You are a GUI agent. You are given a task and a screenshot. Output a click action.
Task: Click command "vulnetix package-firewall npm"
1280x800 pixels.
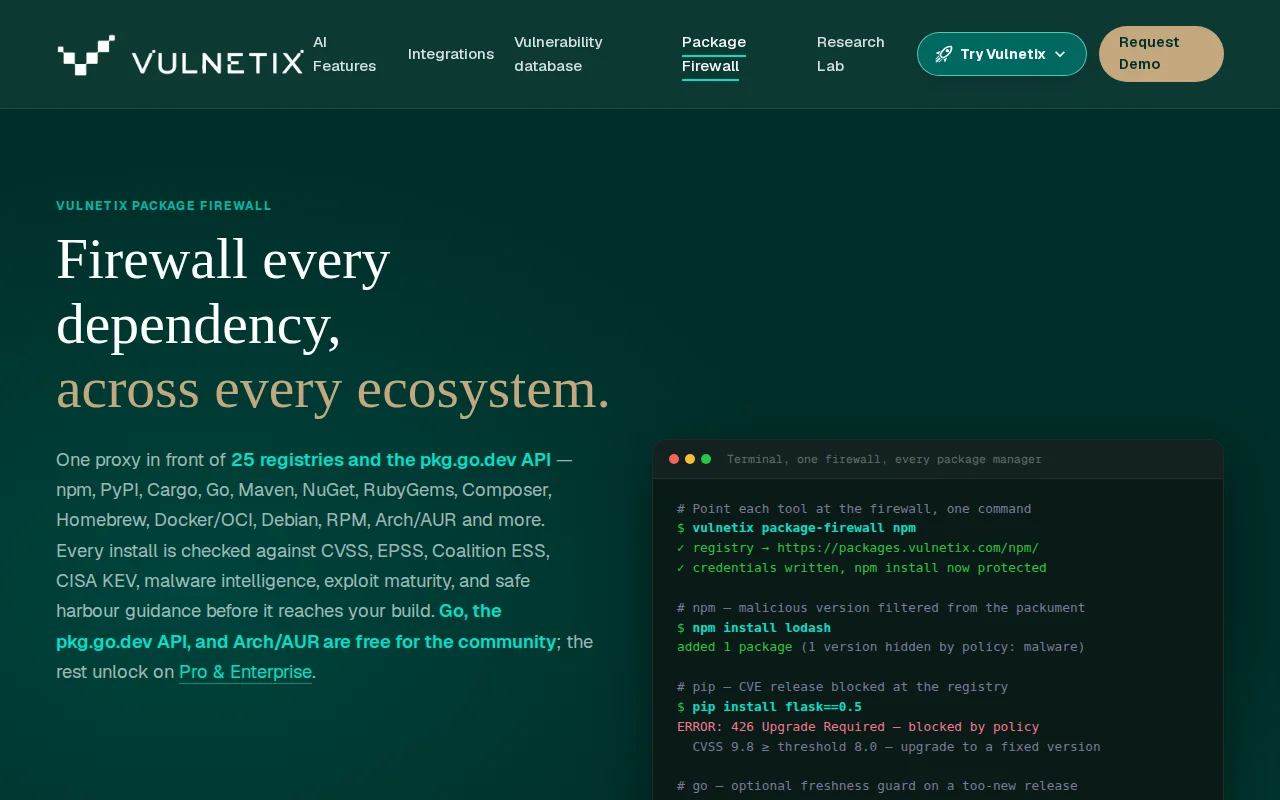[804, 528]
